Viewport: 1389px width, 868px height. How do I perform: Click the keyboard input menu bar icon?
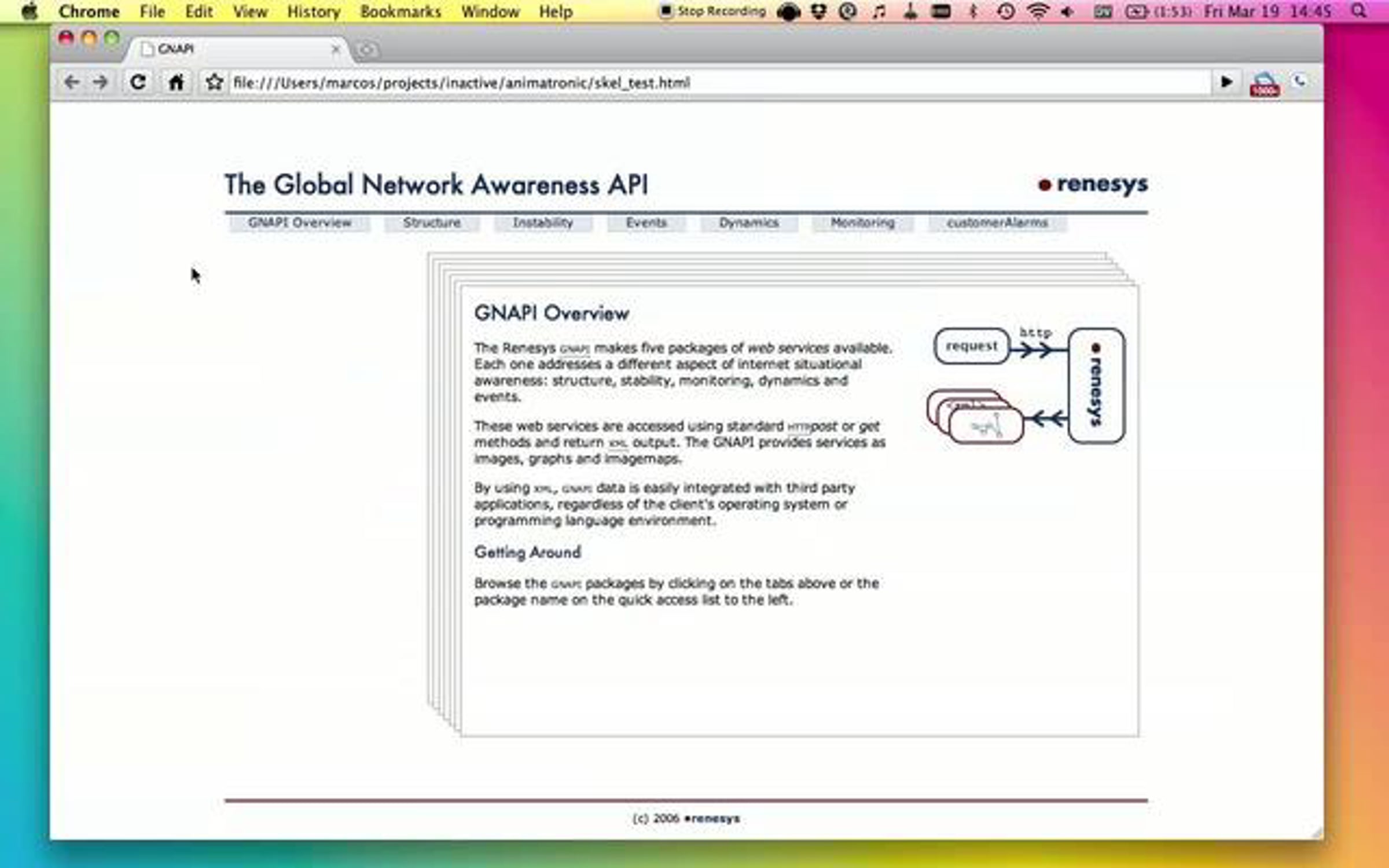[1102, 11]
